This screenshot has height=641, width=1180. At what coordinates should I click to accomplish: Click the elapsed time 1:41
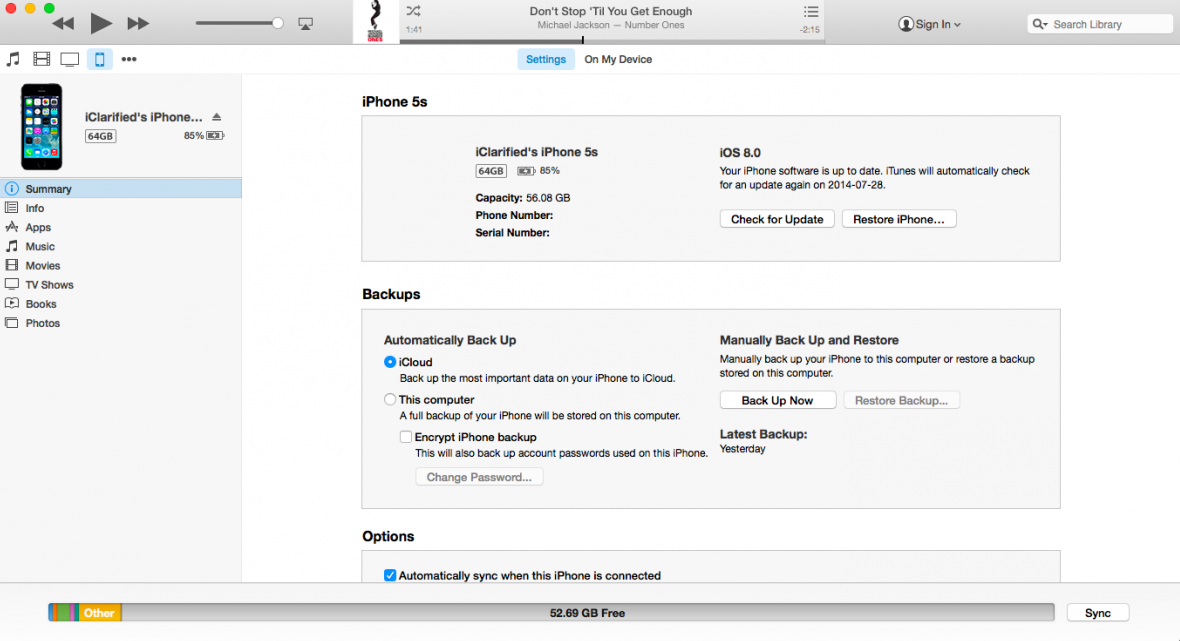tap(414, 29)
